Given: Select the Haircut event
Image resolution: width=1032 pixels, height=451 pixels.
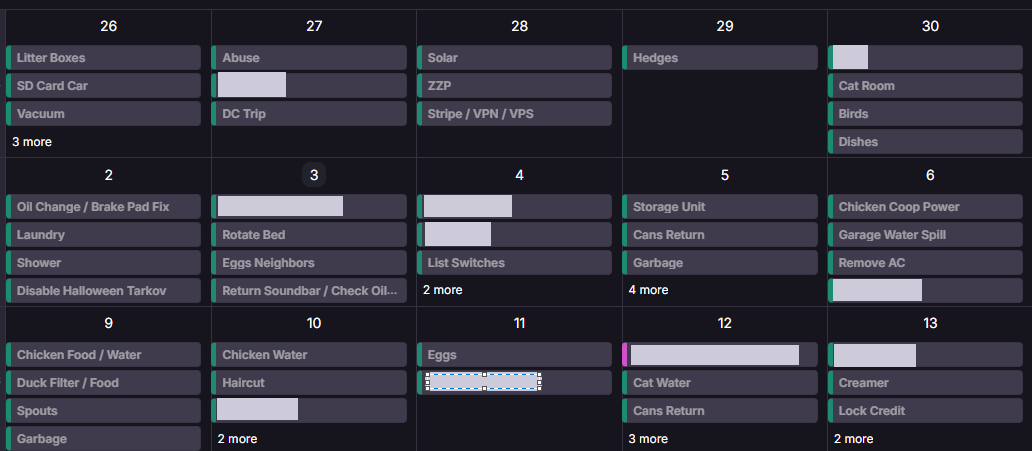Looking at the screenshot, I should point(309,383).
